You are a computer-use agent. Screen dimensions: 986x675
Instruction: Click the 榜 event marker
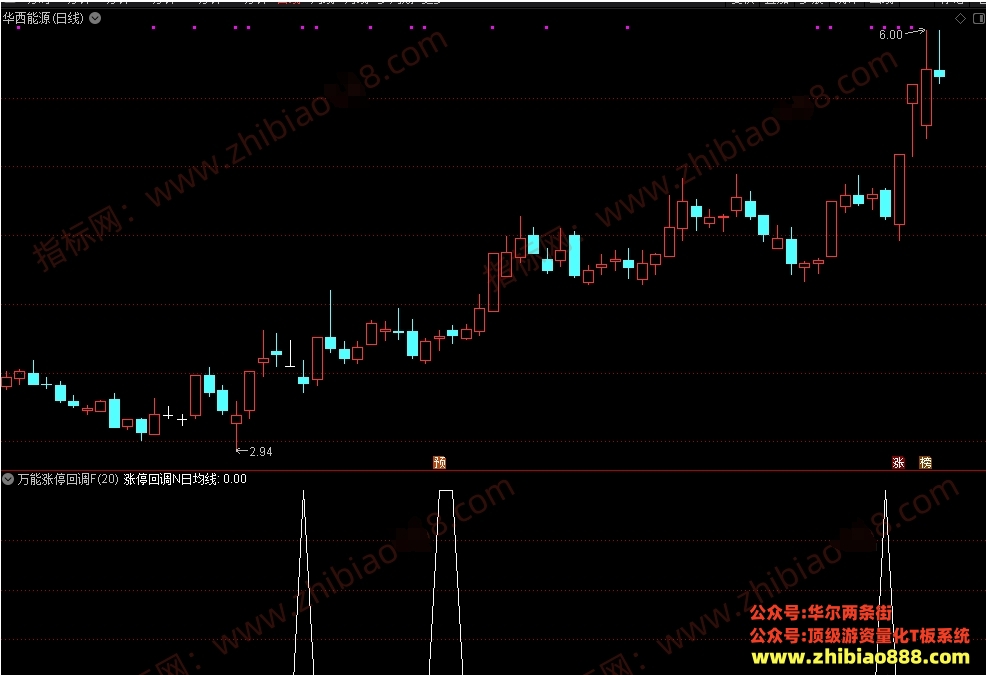pyautogui.click(x=926, y=463)
